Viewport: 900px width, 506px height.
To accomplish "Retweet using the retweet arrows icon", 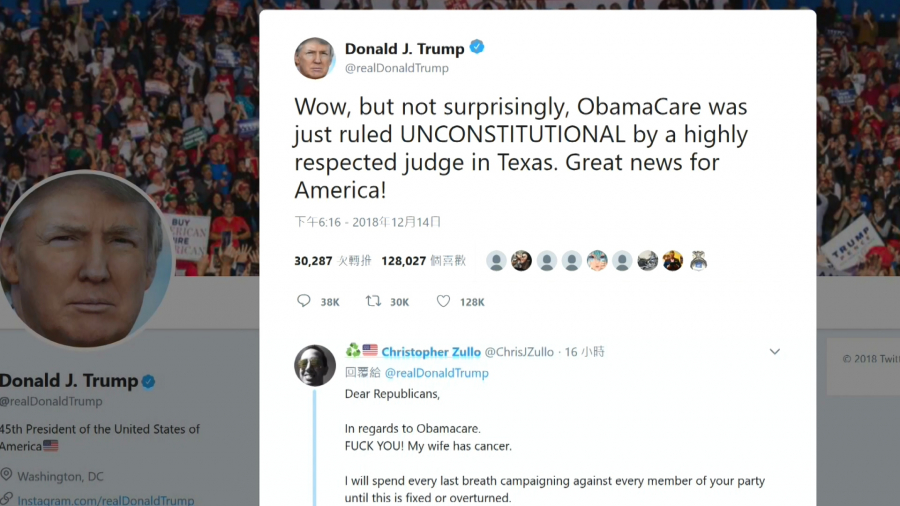I will pyautogui.click(x=373, y=301).
